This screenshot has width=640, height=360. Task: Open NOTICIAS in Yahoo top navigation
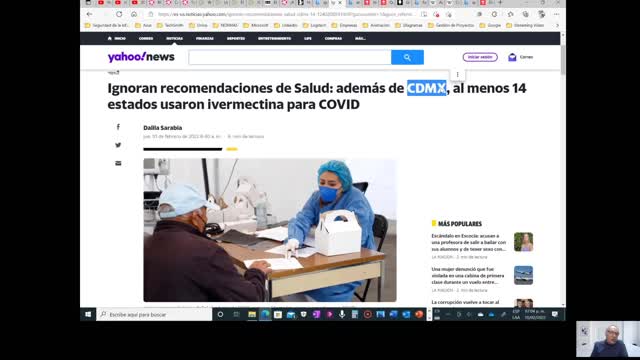coord(174,38)
